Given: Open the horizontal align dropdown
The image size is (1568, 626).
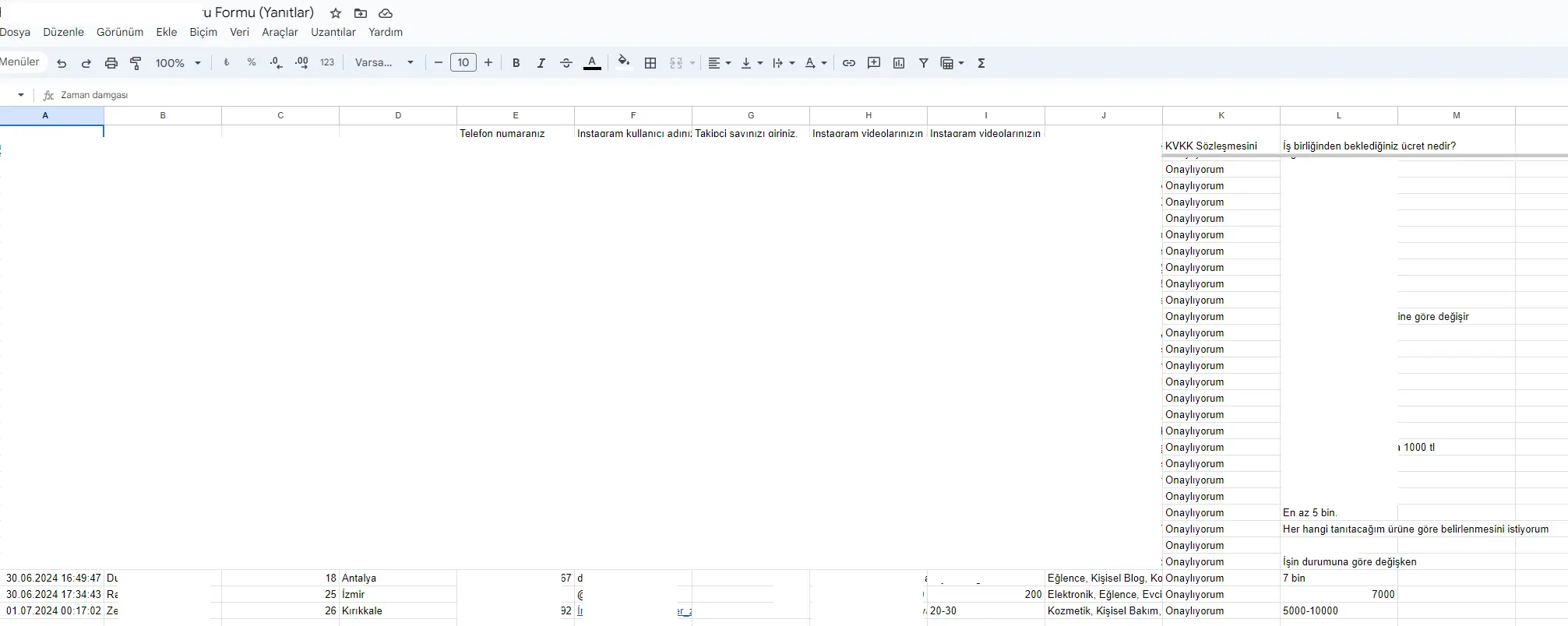Looking at the screenshot, I should [x=719, y=63].
